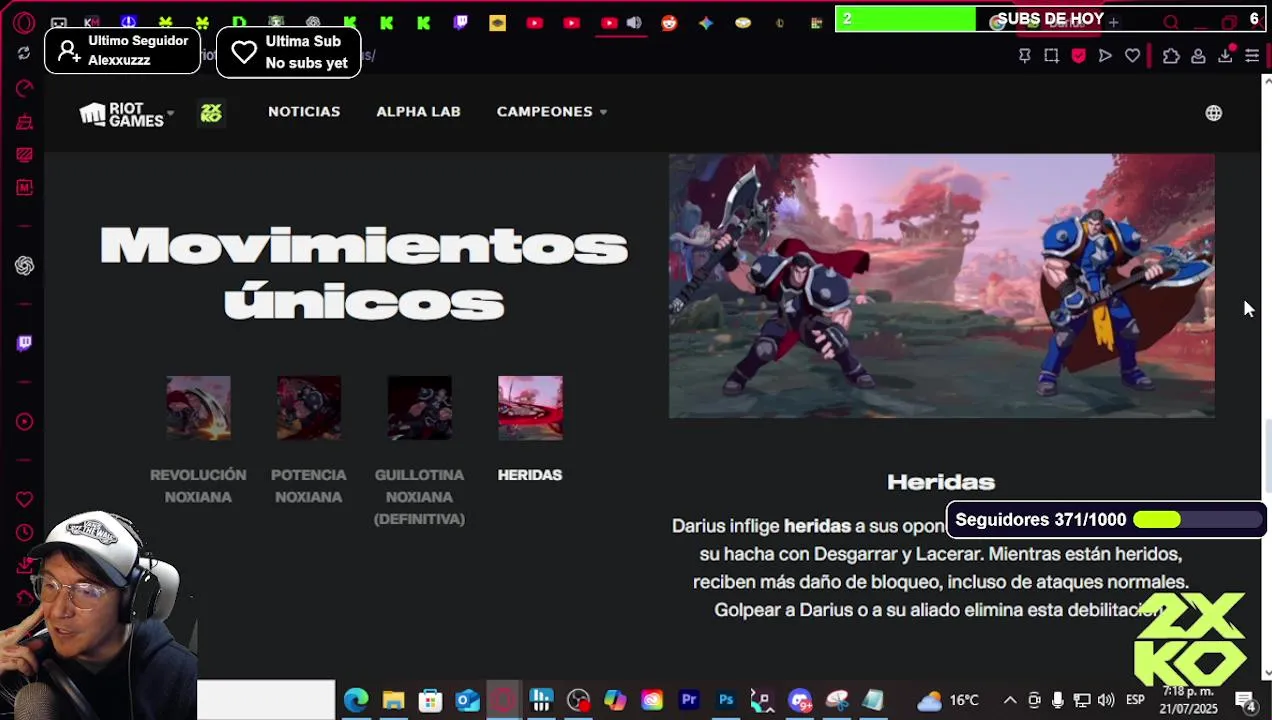Click the pin icon in browser toolbar
This screenshot has width=1272, height=720.
click(1024, 56)
